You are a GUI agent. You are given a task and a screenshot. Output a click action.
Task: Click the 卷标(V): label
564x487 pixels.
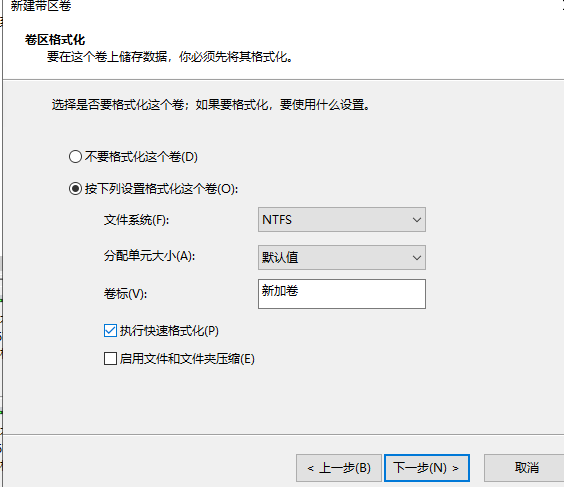125,294
